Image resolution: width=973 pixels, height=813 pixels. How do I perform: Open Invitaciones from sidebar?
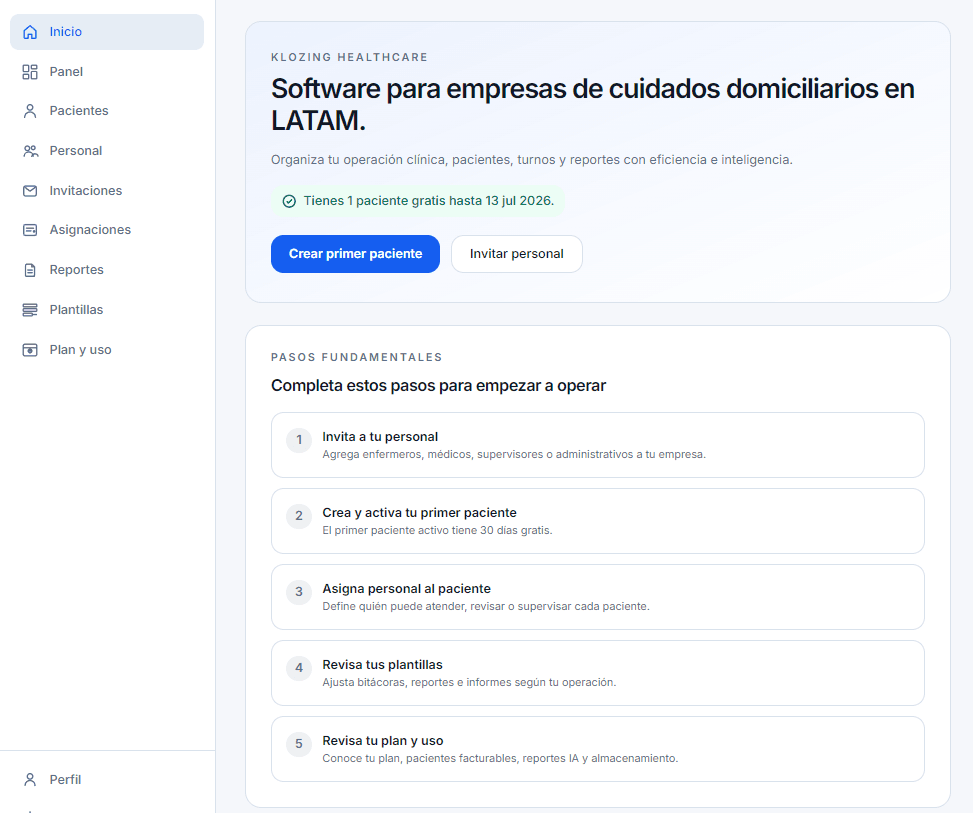click(x=107, y=191)
